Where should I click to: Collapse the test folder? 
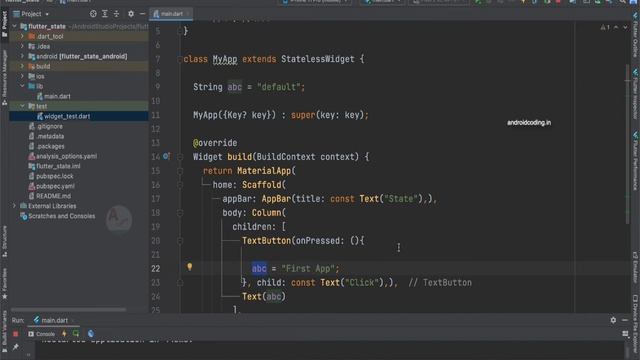tap(22, 106)
